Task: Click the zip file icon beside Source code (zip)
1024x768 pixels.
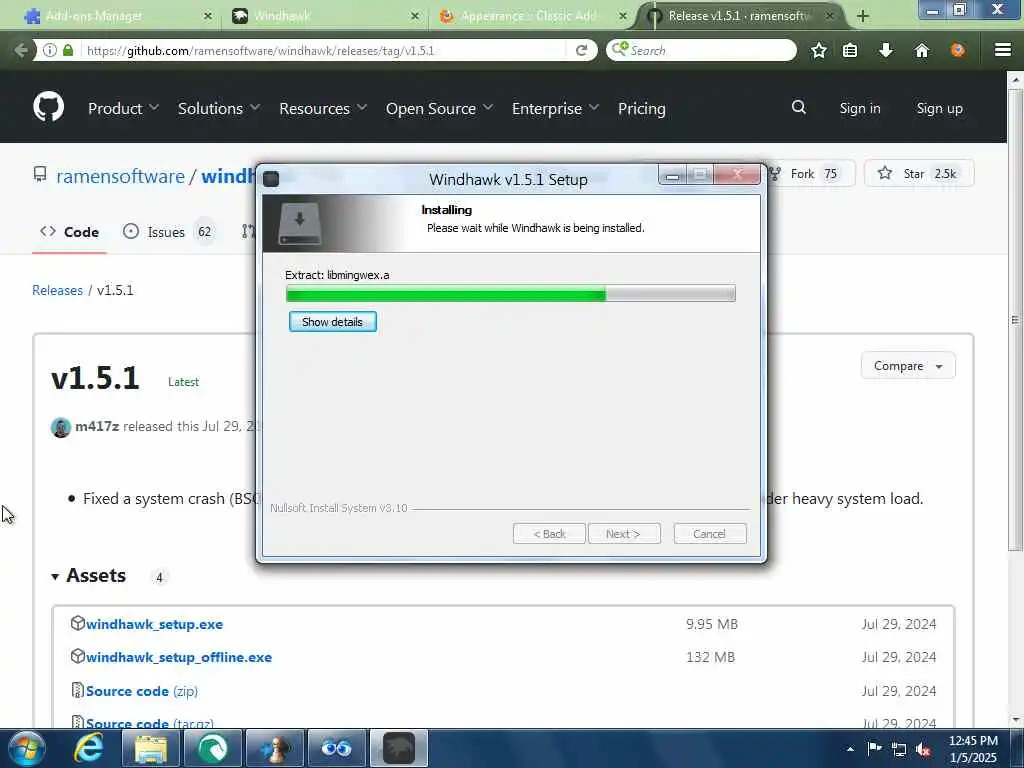Action: click(x=77, y=690)
